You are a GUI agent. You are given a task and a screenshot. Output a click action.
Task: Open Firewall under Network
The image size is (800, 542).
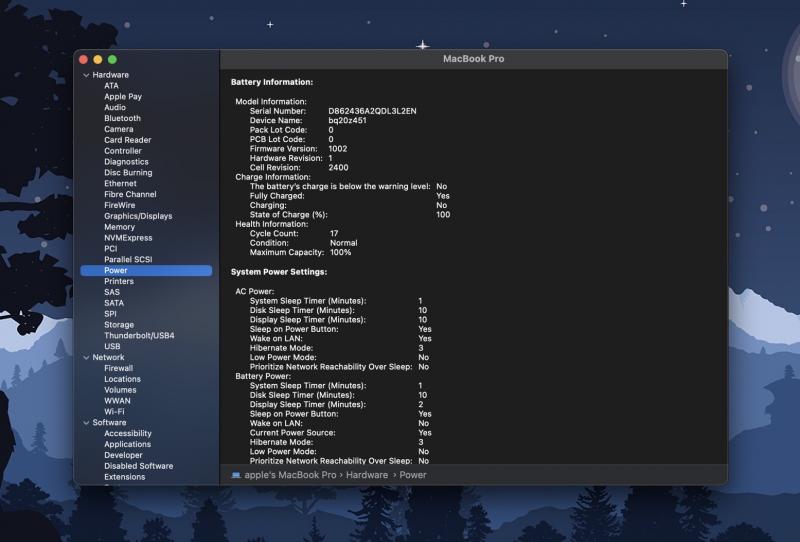(x=118, y=368)
